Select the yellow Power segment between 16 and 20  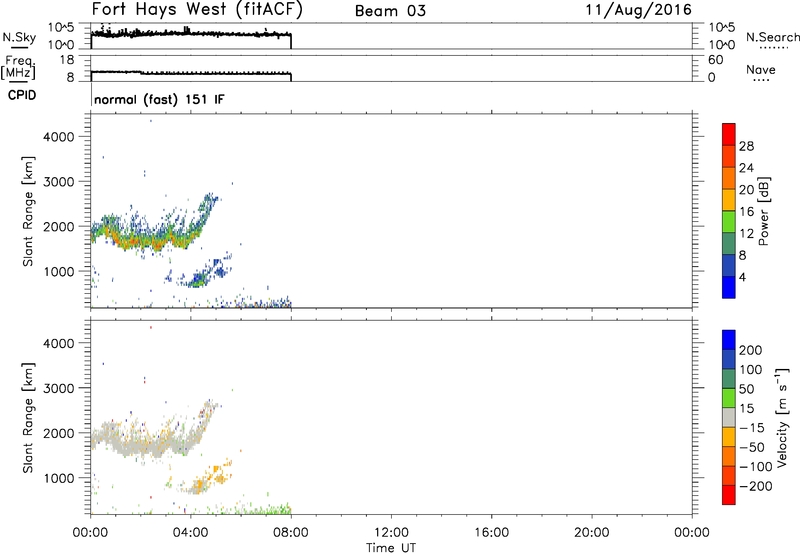pyautogui.click(x=729, y=199)
